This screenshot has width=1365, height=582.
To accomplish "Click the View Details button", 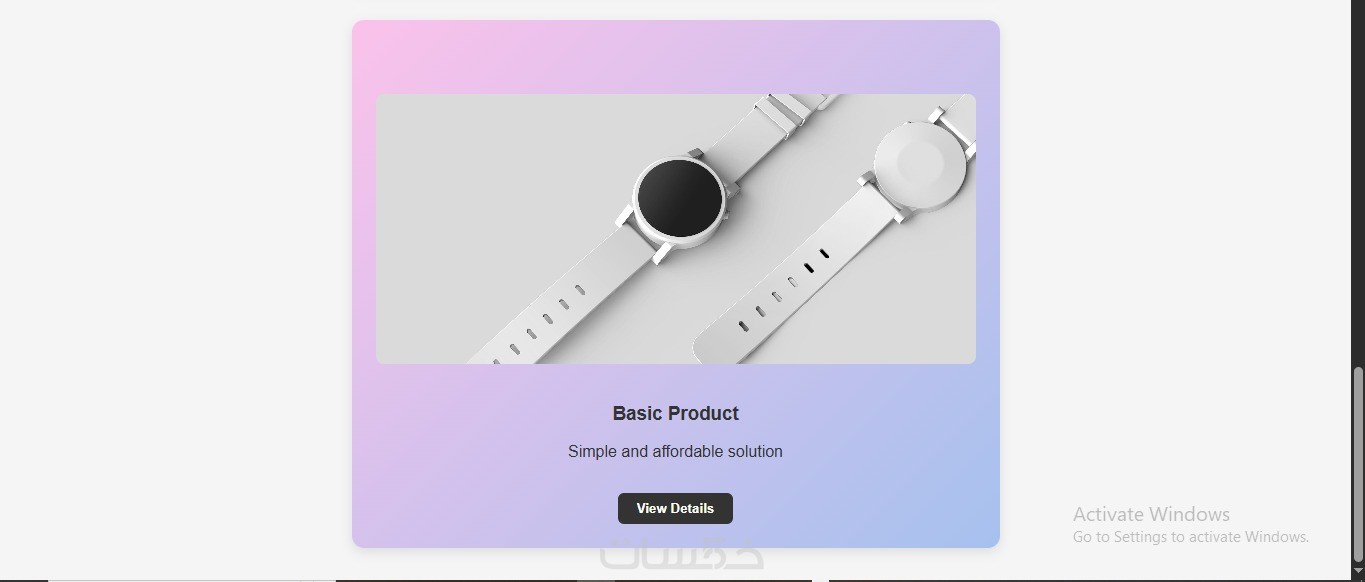I will point(675,508).
